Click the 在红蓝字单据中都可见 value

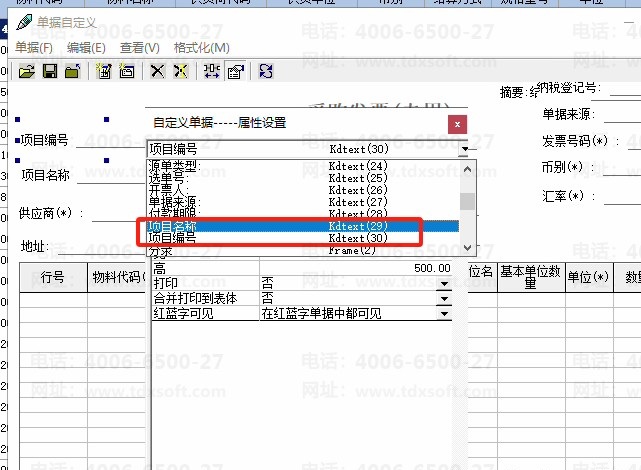[321, 313]
